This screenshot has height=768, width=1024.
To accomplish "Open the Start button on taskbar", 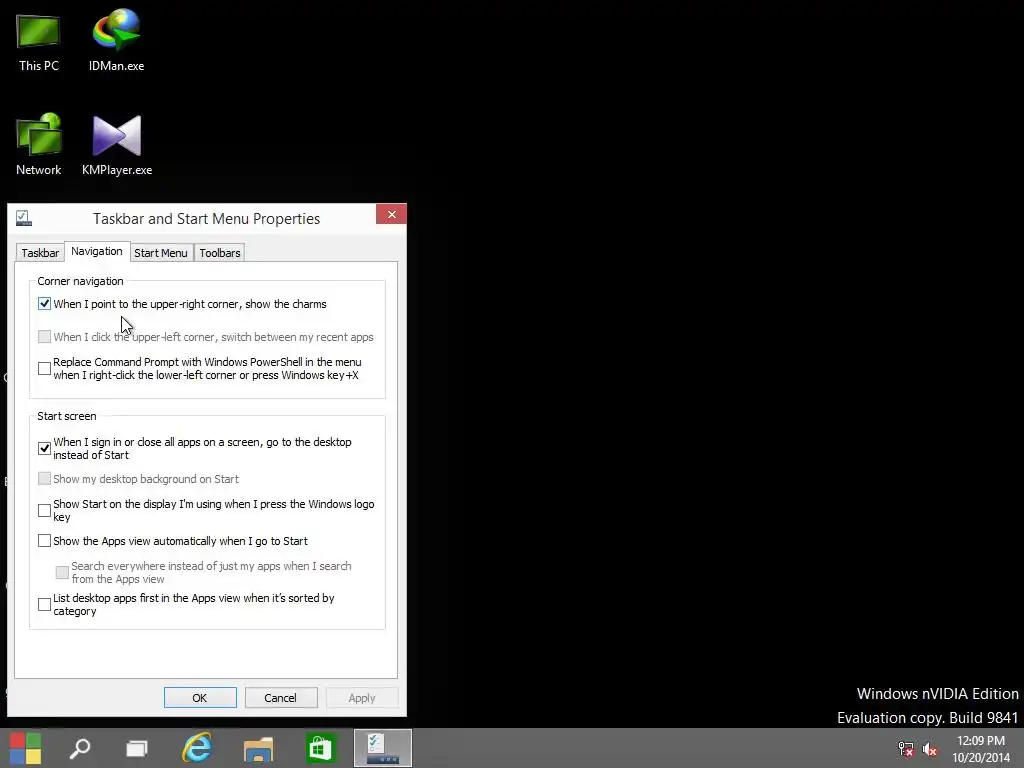I will 26,748.
